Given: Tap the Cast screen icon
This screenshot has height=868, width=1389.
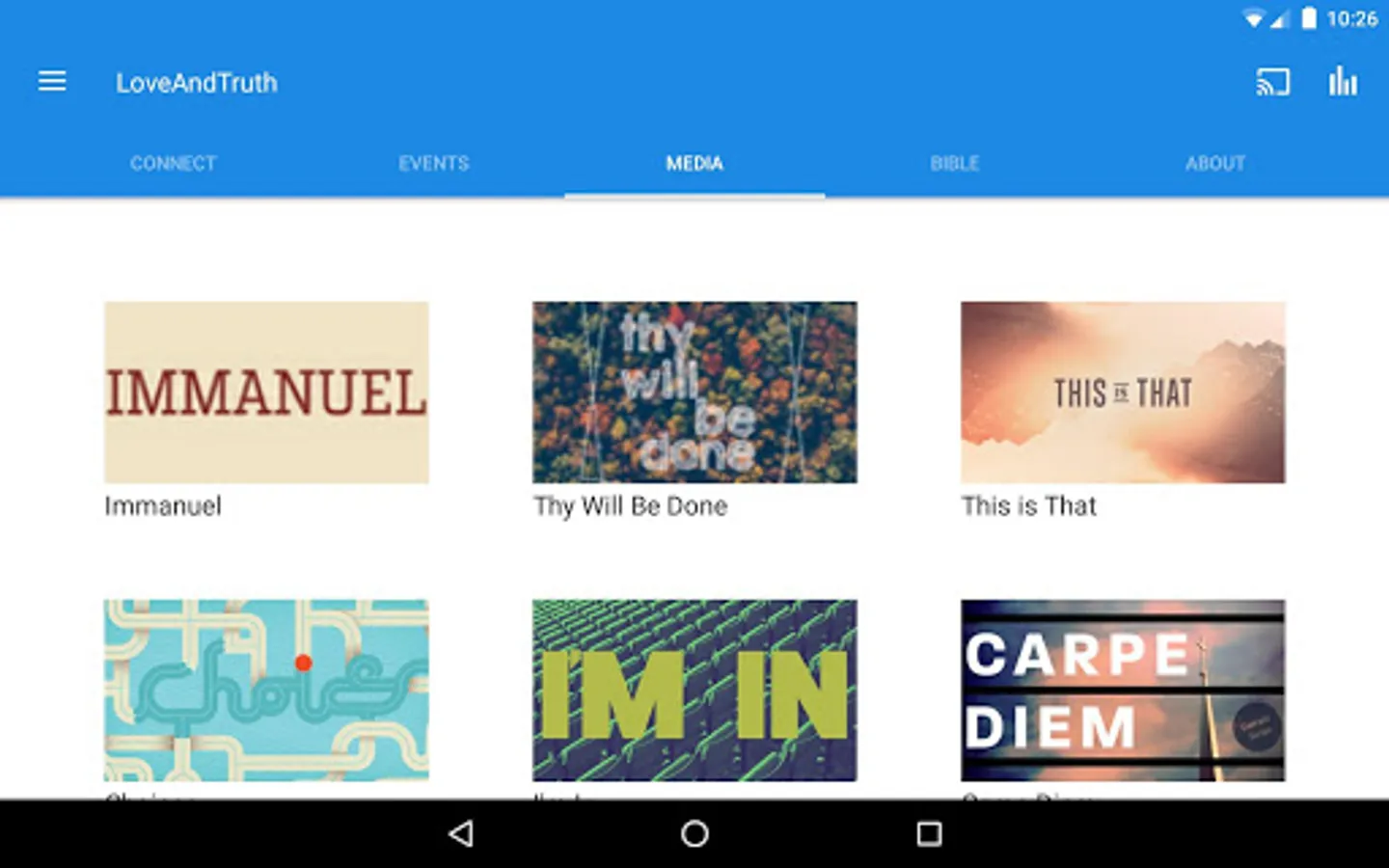Looking at the screenshot, I should pyautogui.click(x=1272, y=82).
